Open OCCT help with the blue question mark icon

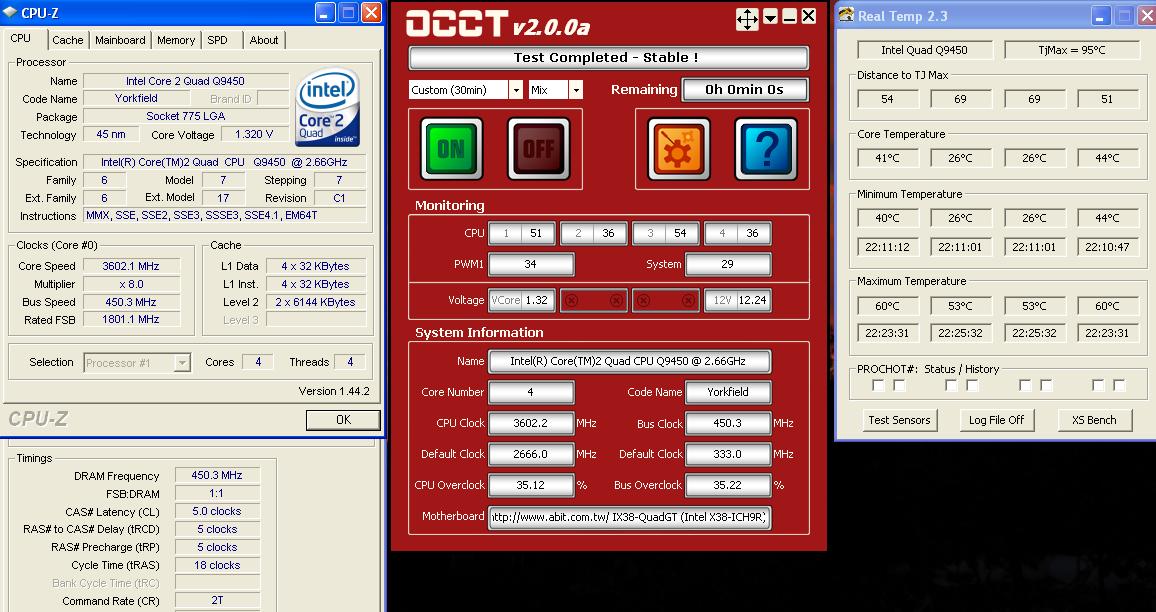pos(766,149)
